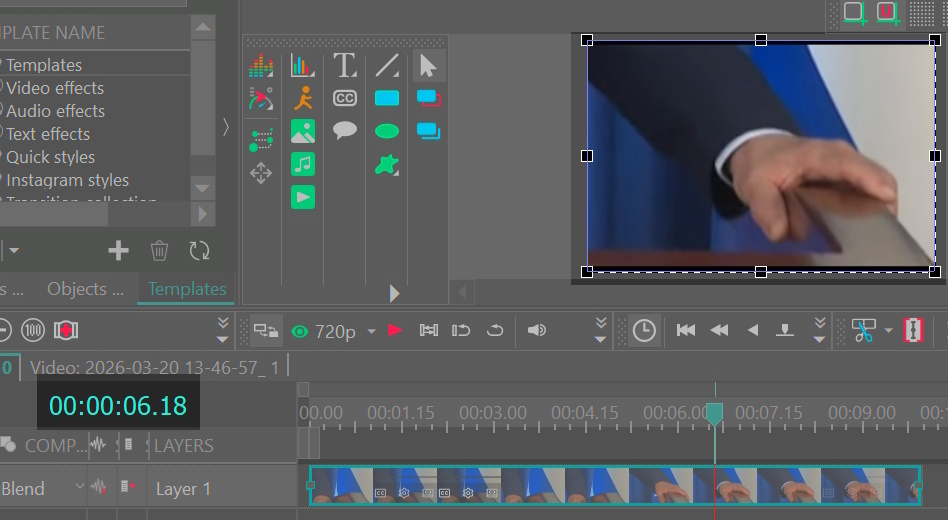Switch to the Objects tab
Image resolution: width=948 pixels, height=520 pixels.
(x=85, y=289)
